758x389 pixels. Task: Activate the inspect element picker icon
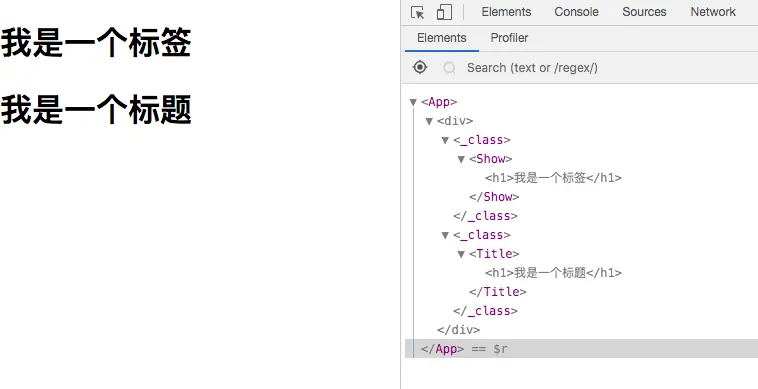[418, 12]
